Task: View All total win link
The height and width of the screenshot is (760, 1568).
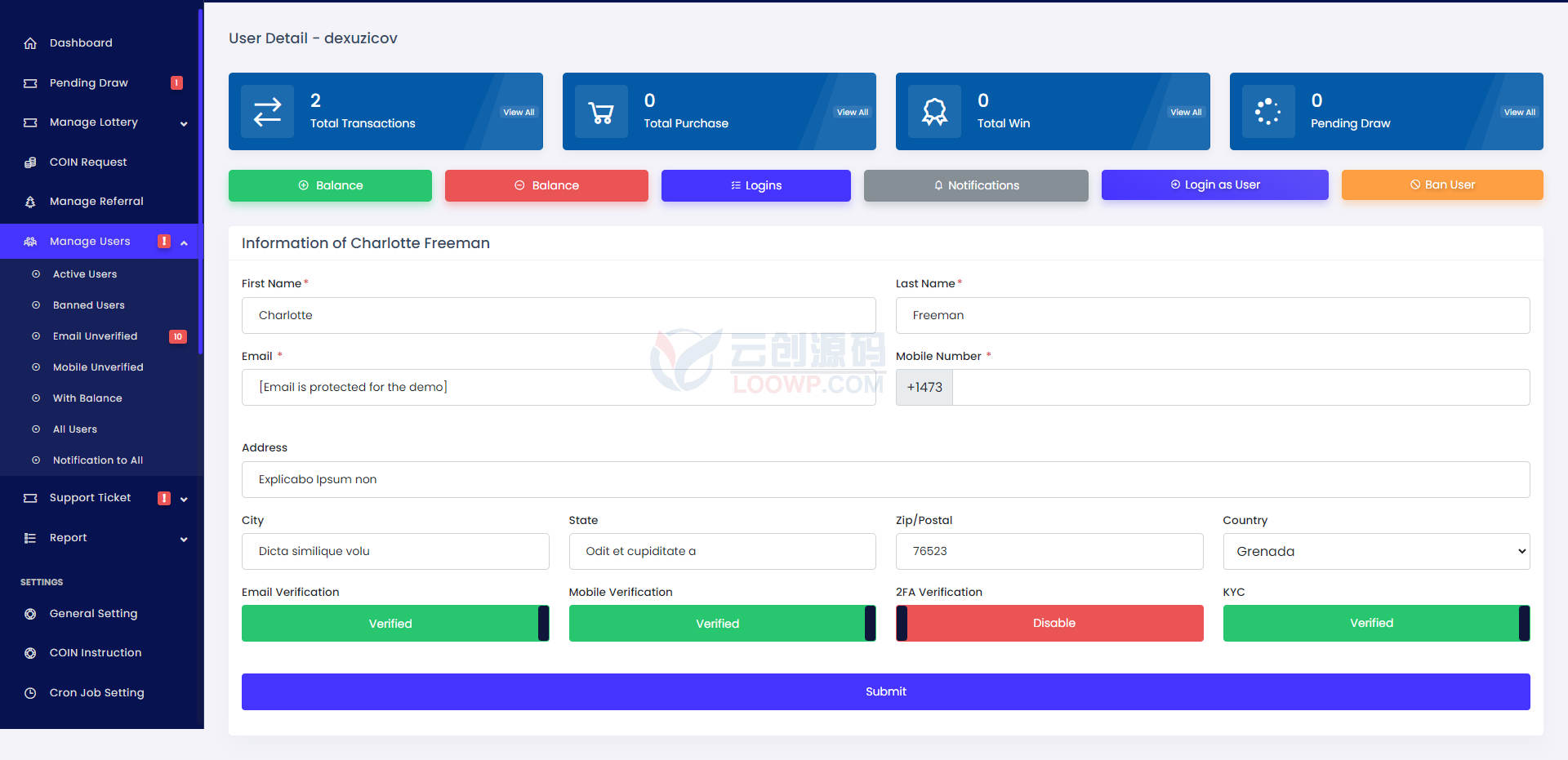Action: (x=1186, y=113)
